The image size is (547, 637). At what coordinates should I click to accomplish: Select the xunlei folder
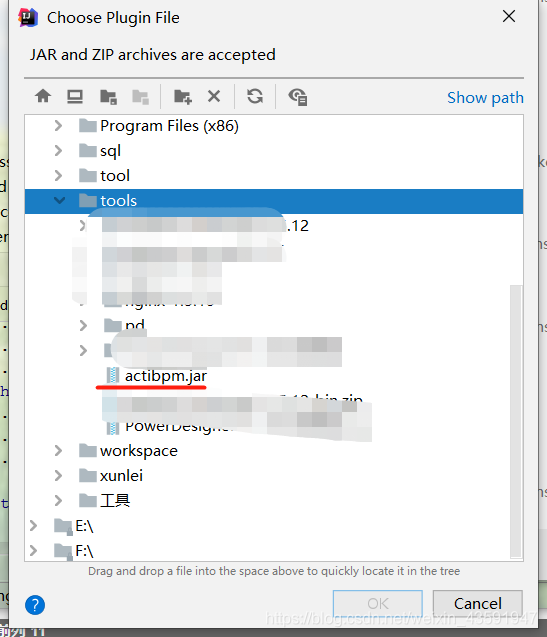pyautogui.click(x=121, y=475)
